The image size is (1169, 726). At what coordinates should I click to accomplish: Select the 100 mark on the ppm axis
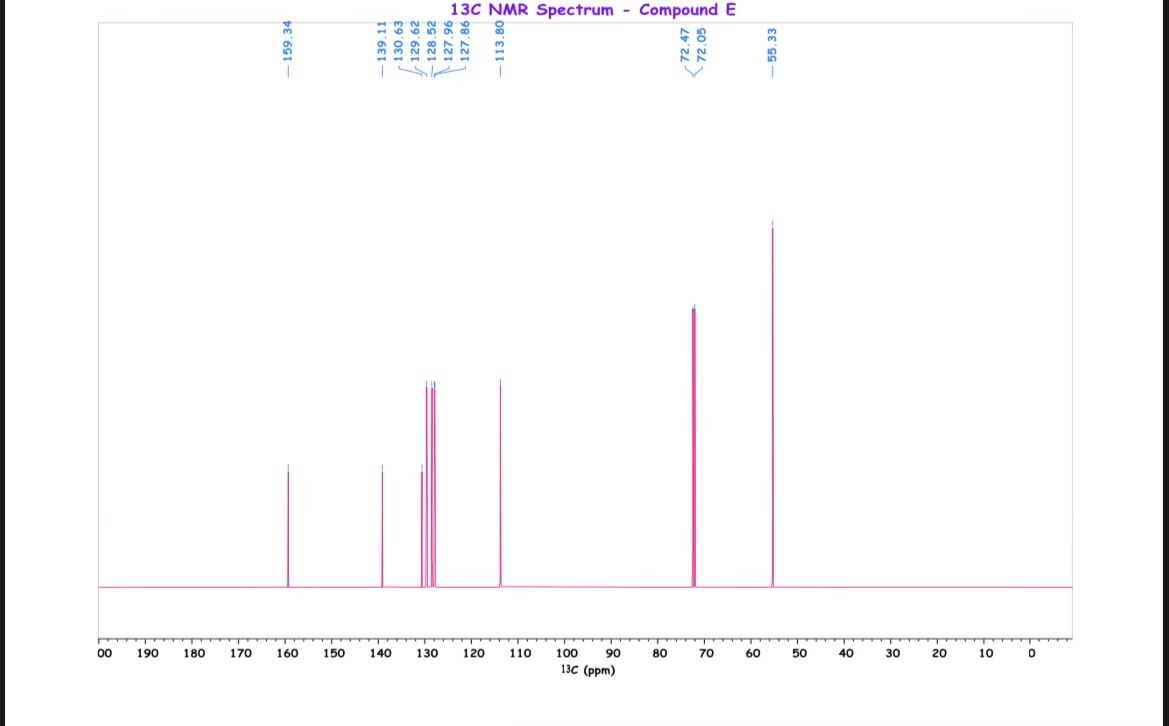pyautogui.click(x=567, y=653)
